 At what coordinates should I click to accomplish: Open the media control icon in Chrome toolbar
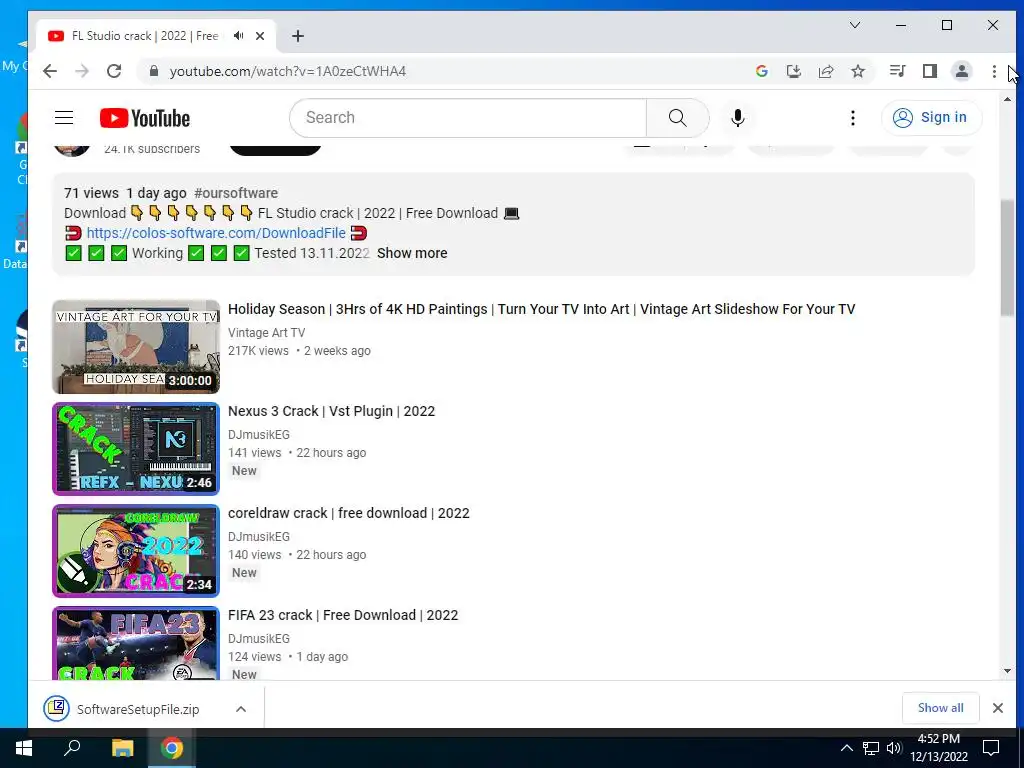pos(897,71)
